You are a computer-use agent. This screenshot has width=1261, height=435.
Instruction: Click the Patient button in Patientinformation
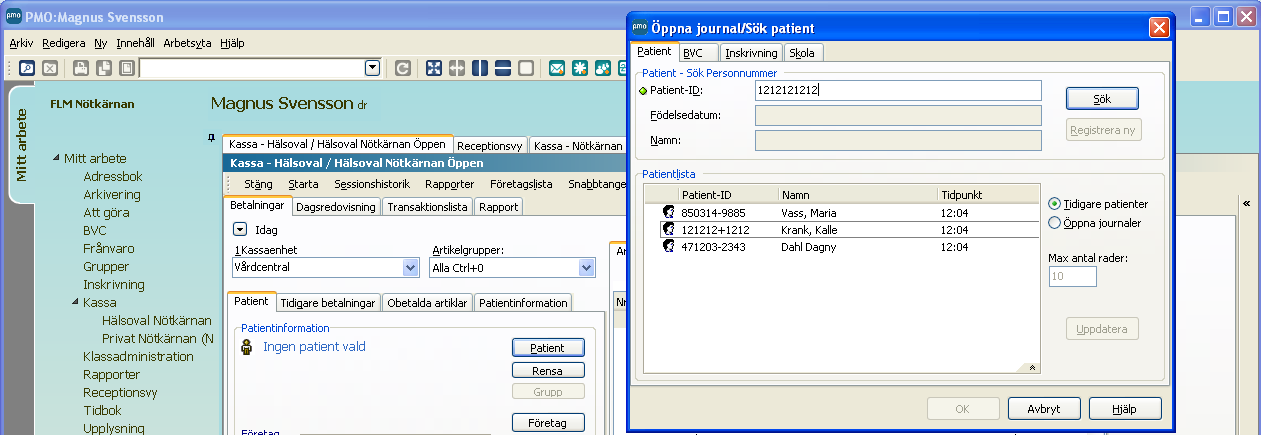click(548, 347)
